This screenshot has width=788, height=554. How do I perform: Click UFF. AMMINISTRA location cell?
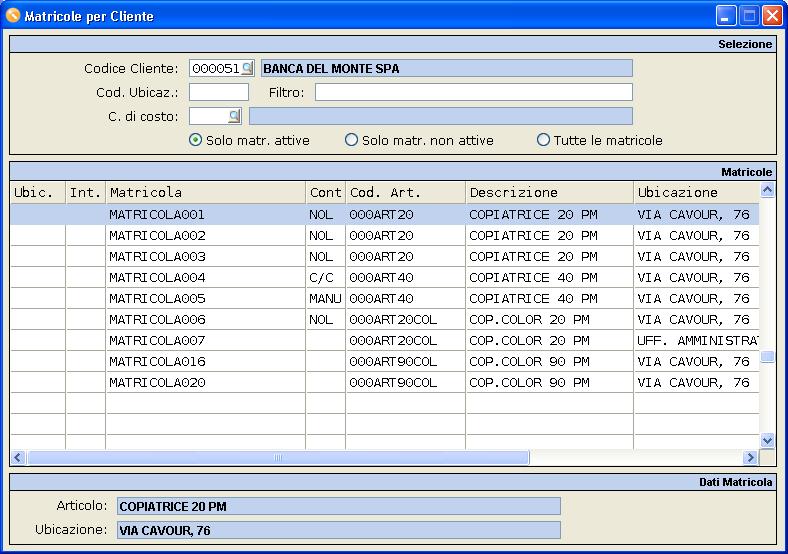coord(697,340)
